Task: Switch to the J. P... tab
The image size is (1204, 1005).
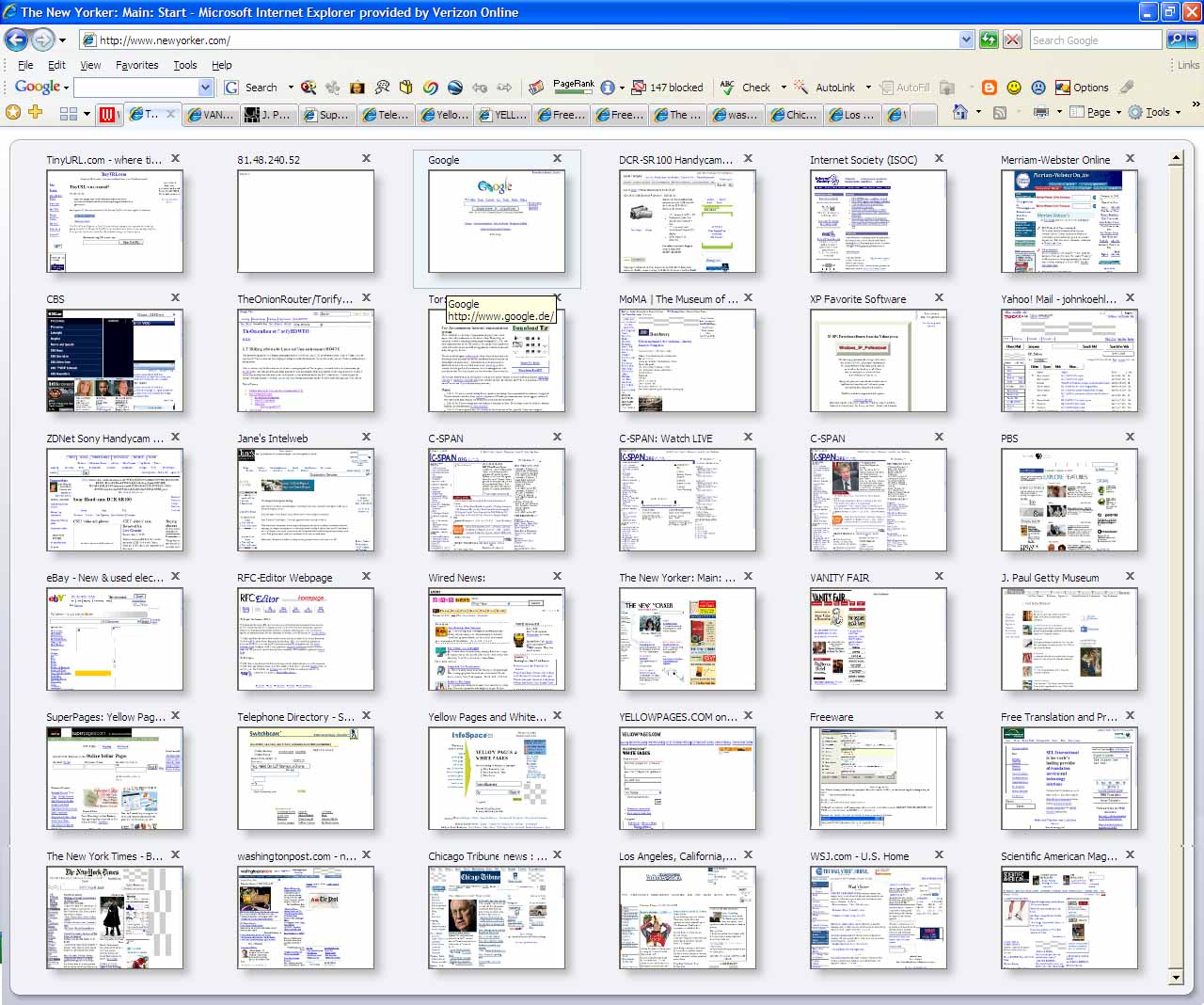Action: point(269,114)
